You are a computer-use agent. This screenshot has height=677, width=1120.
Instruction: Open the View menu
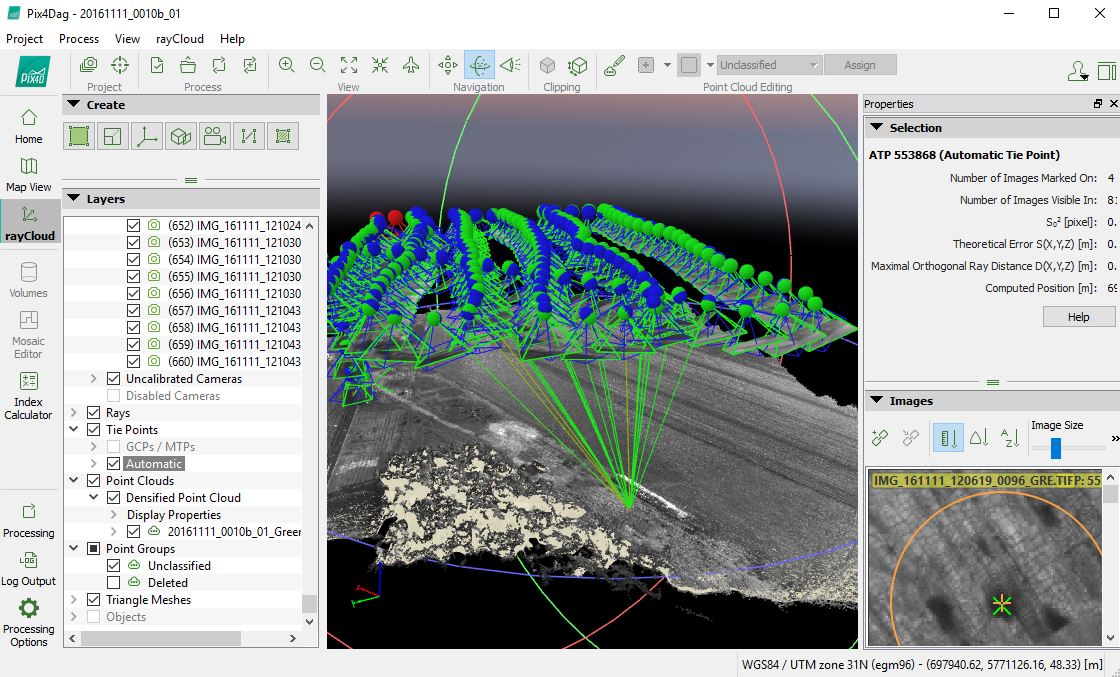pos(127,39)
